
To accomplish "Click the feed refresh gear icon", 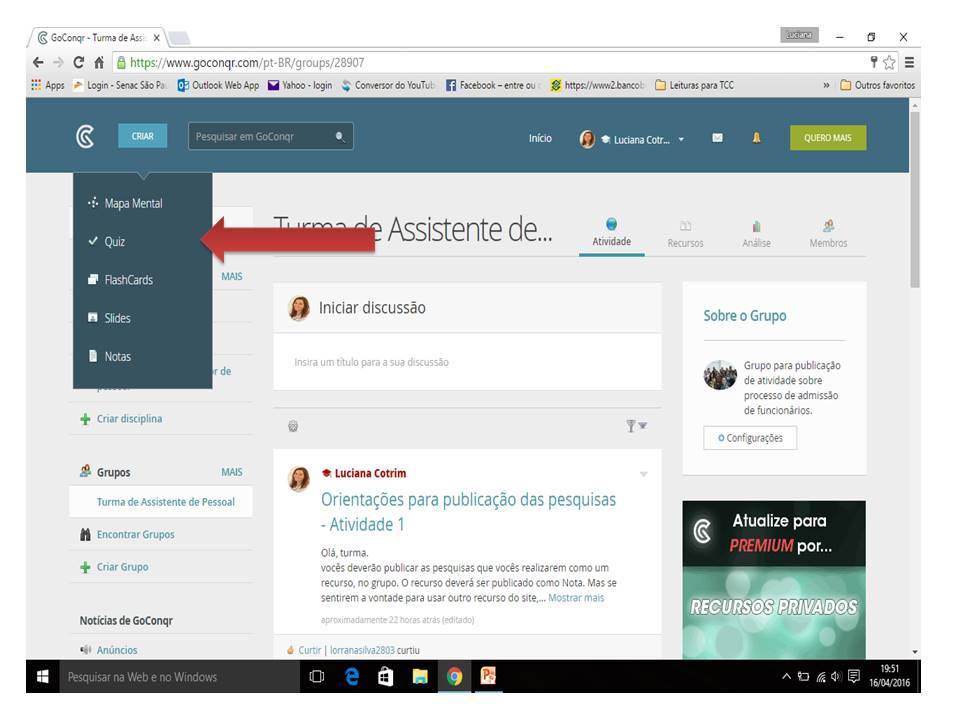I will pyautogui.click(x=293, y=426).
